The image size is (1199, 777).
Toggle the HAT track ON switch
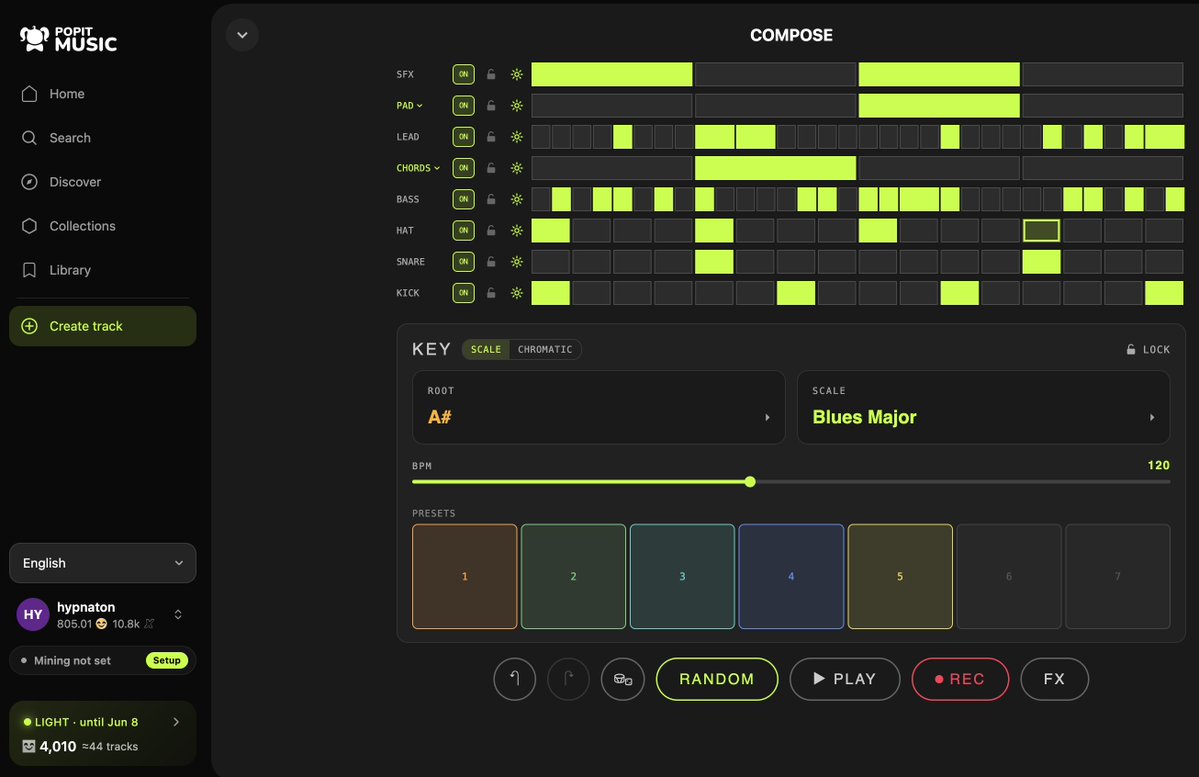(x=463, y=230)
